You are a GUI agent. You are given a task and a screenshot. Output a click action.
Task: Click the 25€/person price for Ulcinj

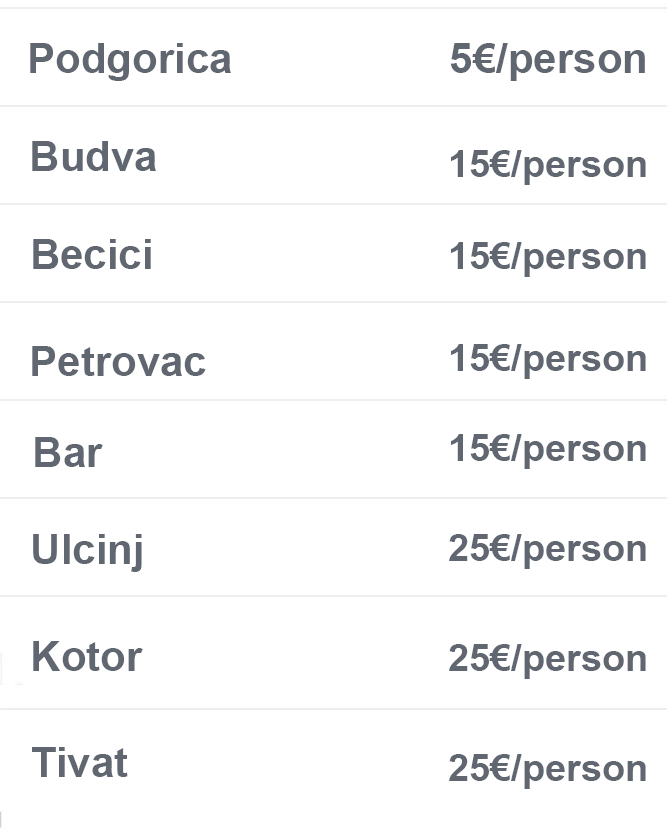click(x=548, y=548)
